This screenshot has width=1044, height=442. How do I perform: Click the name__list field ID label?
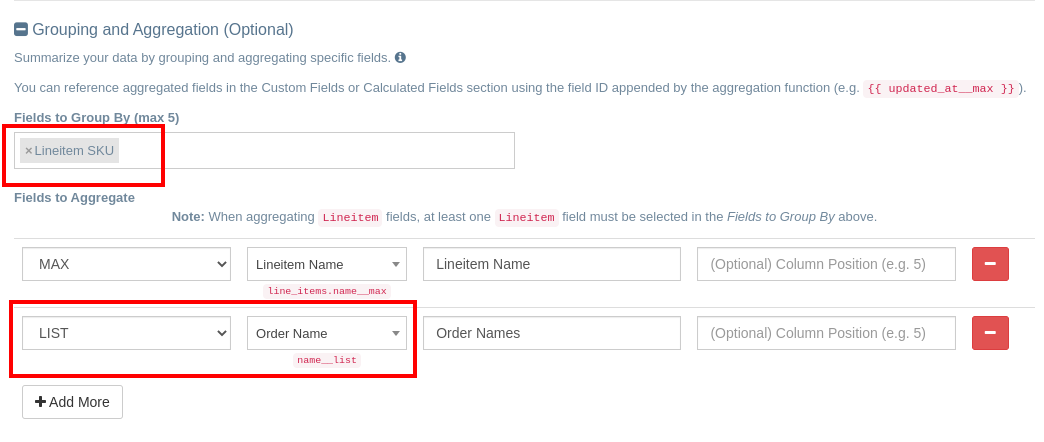327,360
